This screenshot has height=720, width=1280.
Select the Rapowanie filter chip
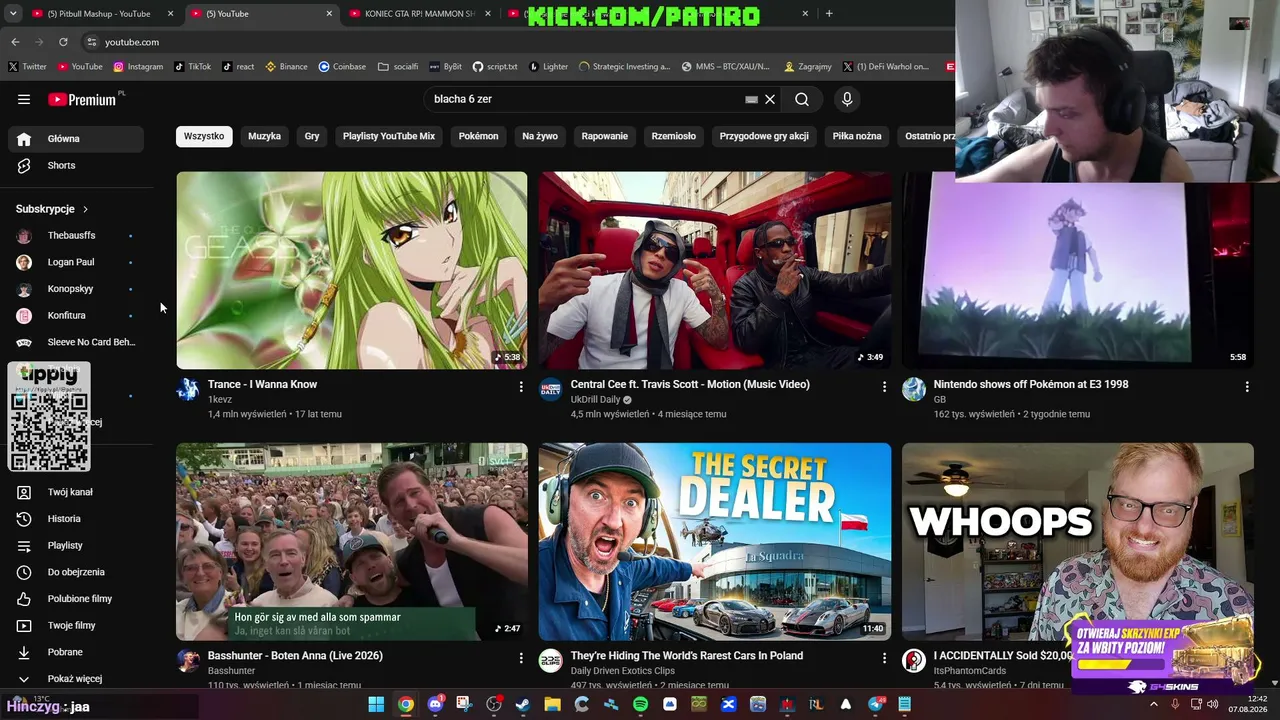[605, 136]
